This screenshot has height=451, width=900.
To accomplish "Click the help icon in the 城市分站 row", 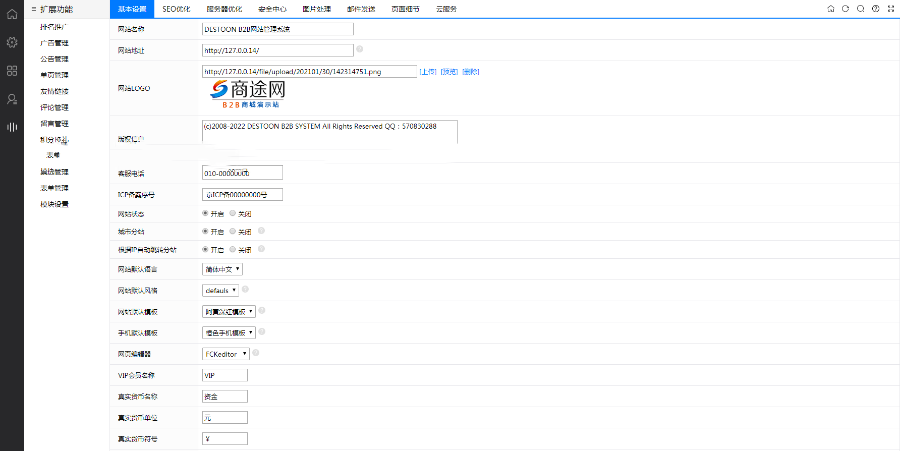I will tap(261, 231).
